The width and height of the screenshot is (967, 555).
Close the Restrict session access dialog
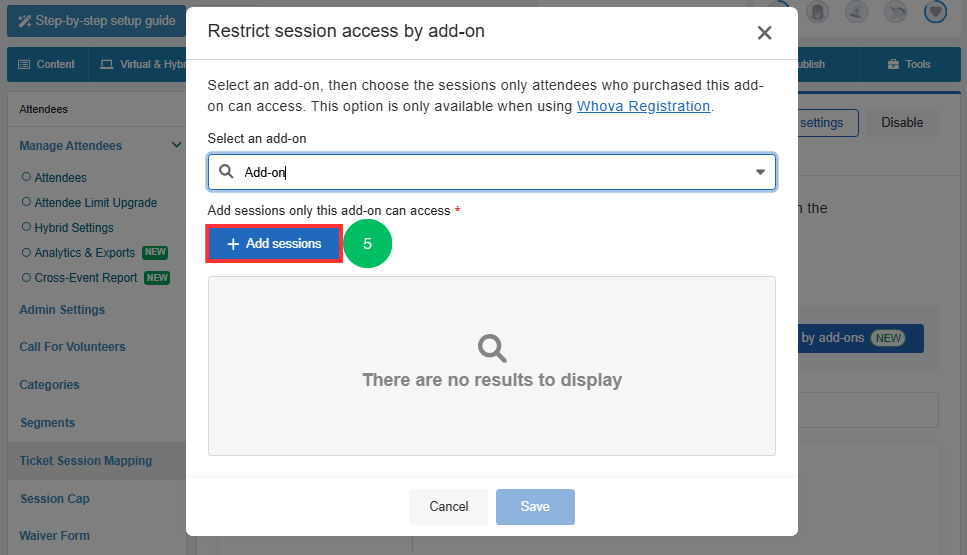point(764,33)
